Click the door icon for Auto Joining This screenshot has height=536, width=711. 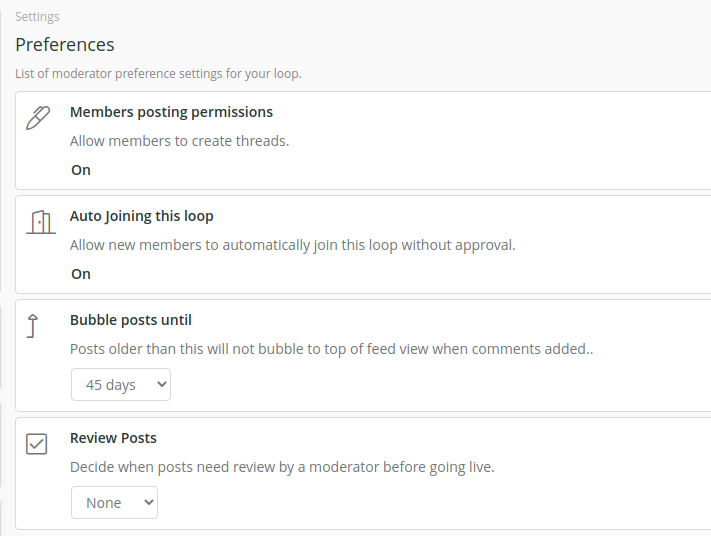point(41,222)
